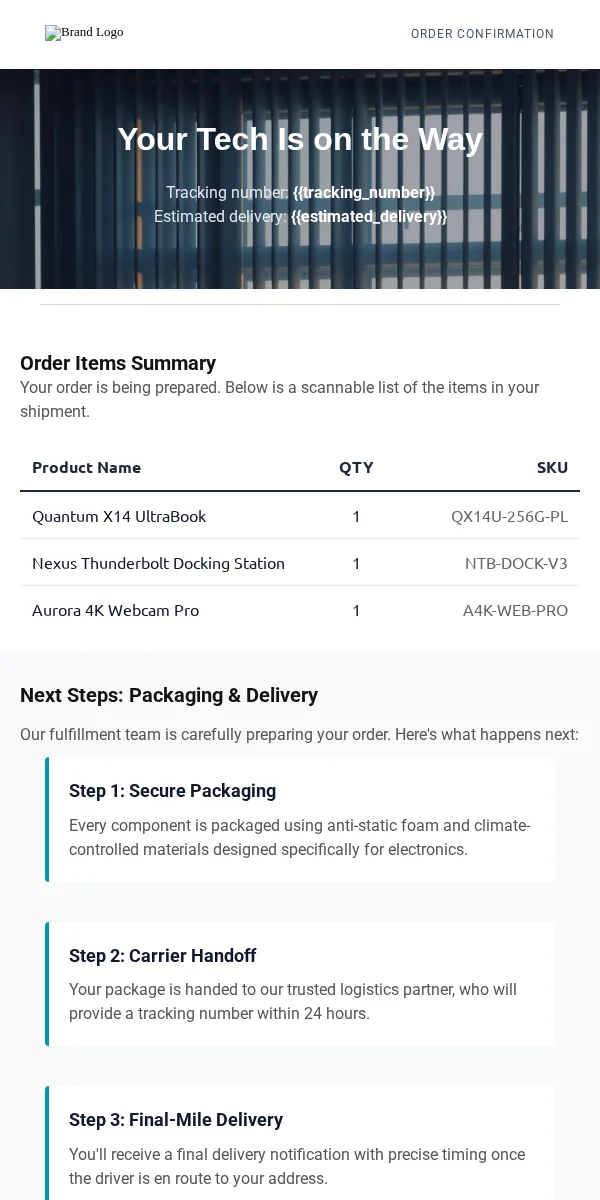Select the Nexus Thunderbolt Docking Station row

[x=300, y=563]
